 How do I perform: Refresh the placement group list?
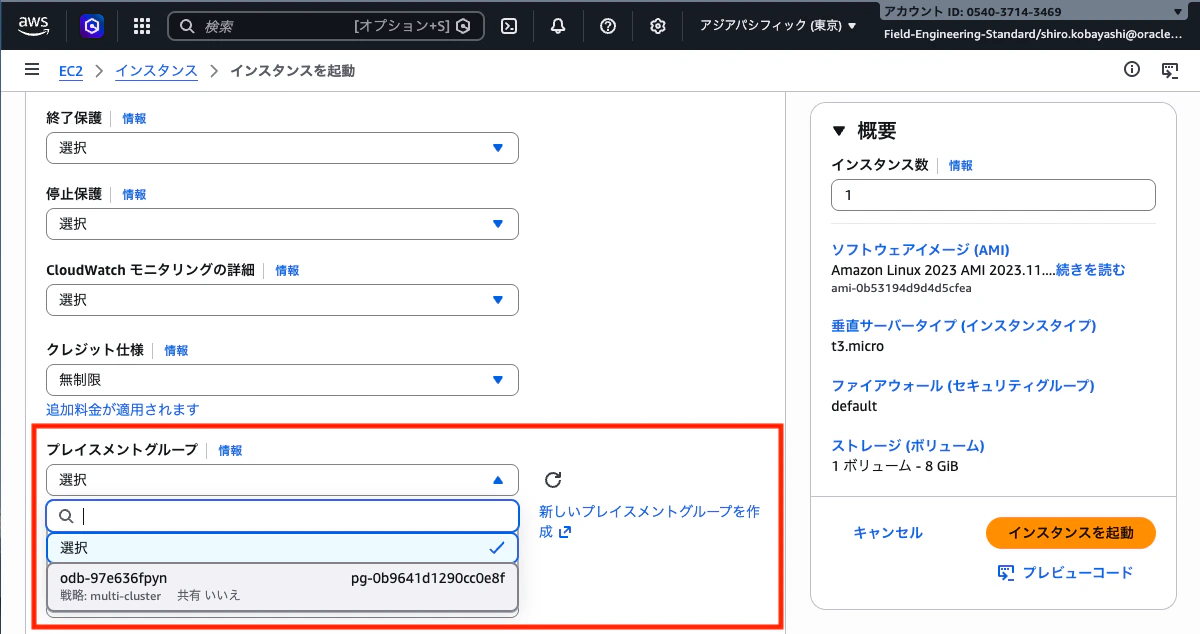553,480
